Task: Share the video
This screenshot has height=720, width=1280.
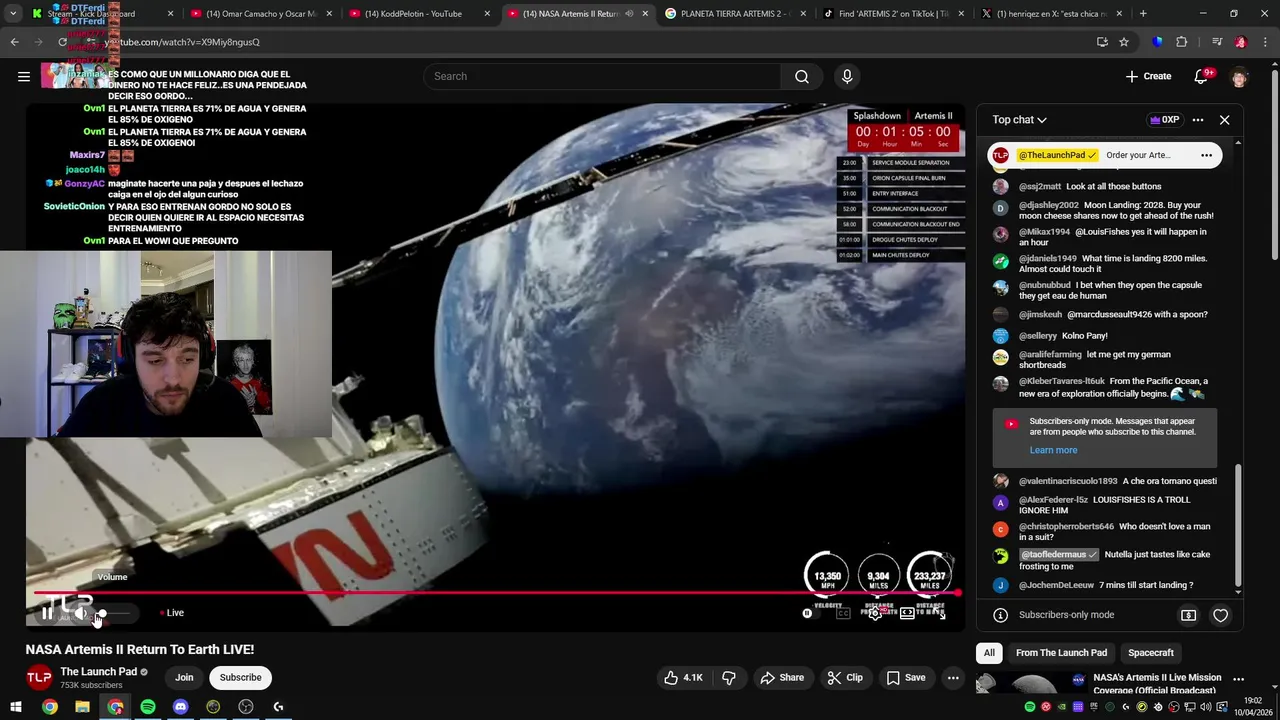Action: point(782,678)
